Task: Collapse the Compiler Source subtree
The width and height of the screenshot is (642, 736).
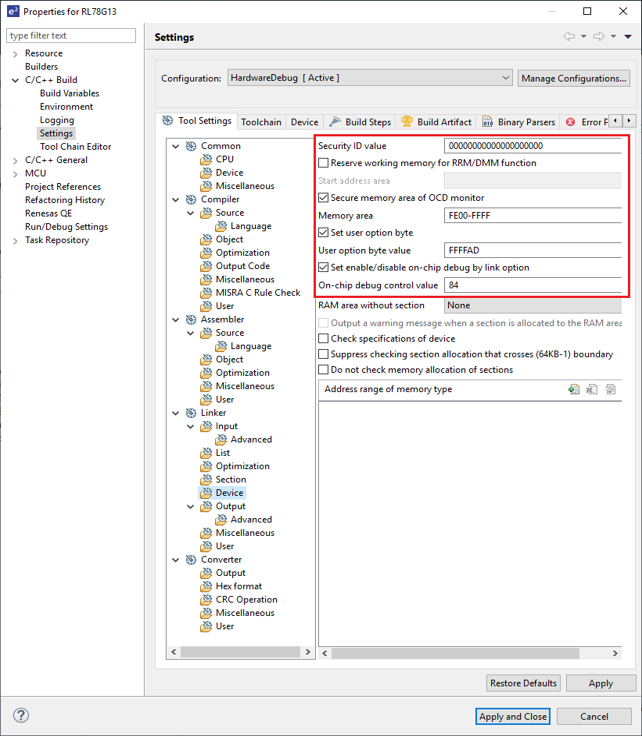Action: 191,213
